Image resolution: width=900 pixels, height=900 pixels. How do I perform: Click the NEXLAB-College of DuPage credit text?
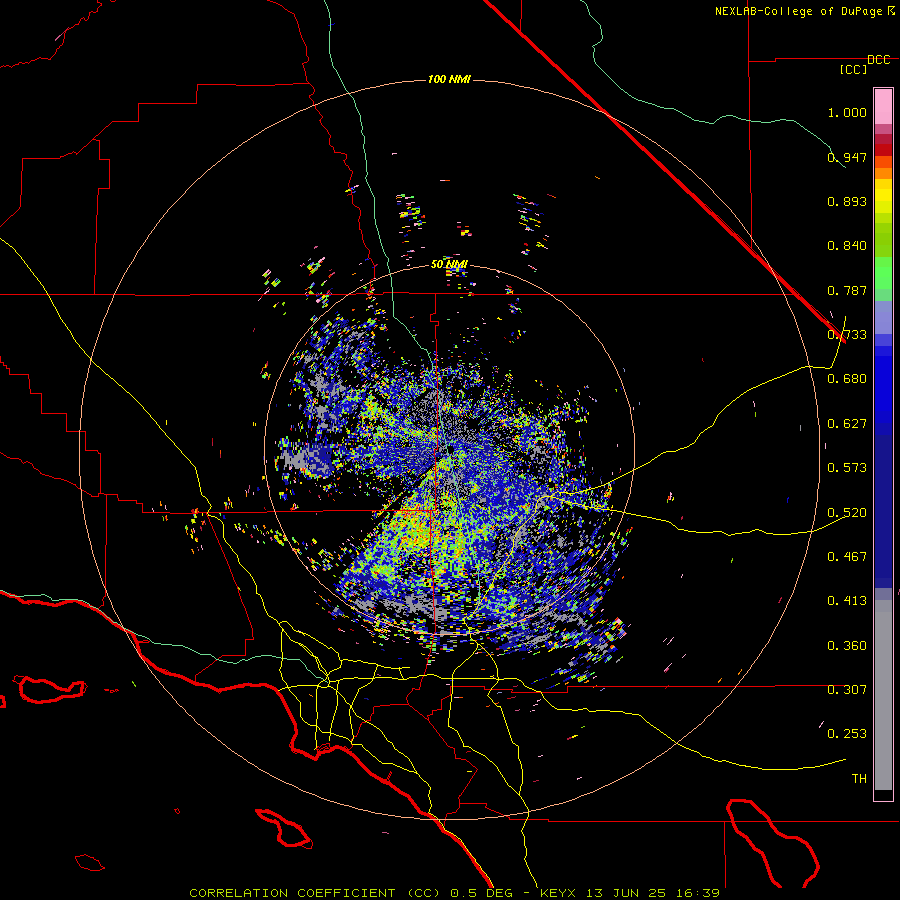804,11
